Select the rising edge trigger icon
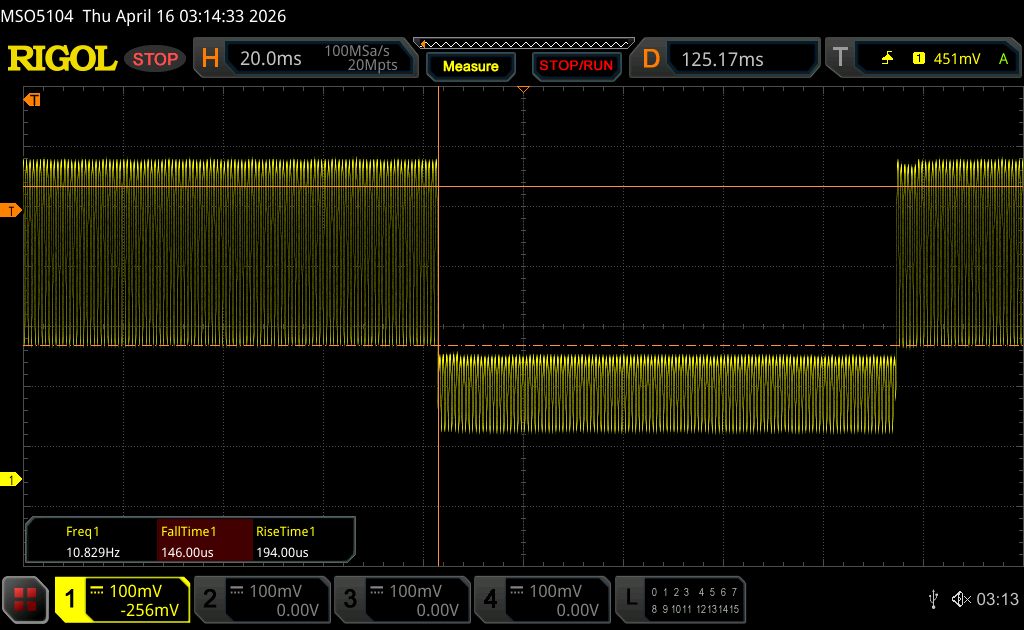This screenshot has height=630, width=1024. pos(887,59)
